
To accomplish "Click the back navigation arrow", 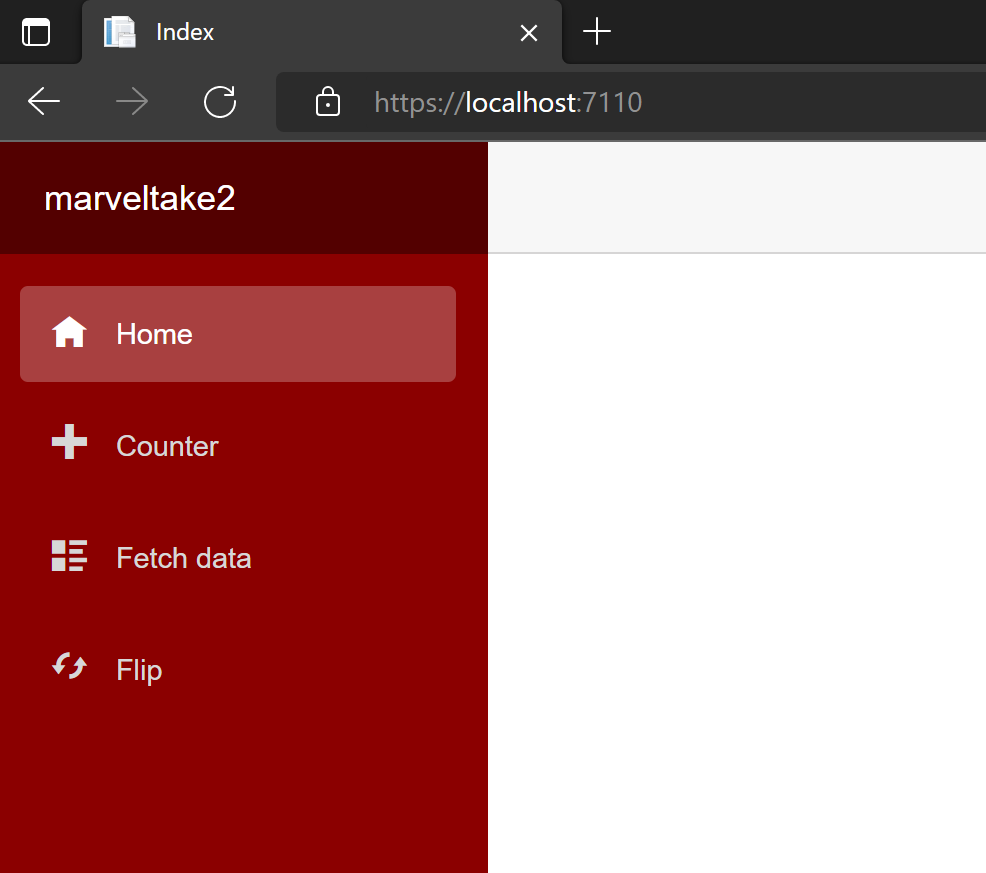I will coord(43,102).
